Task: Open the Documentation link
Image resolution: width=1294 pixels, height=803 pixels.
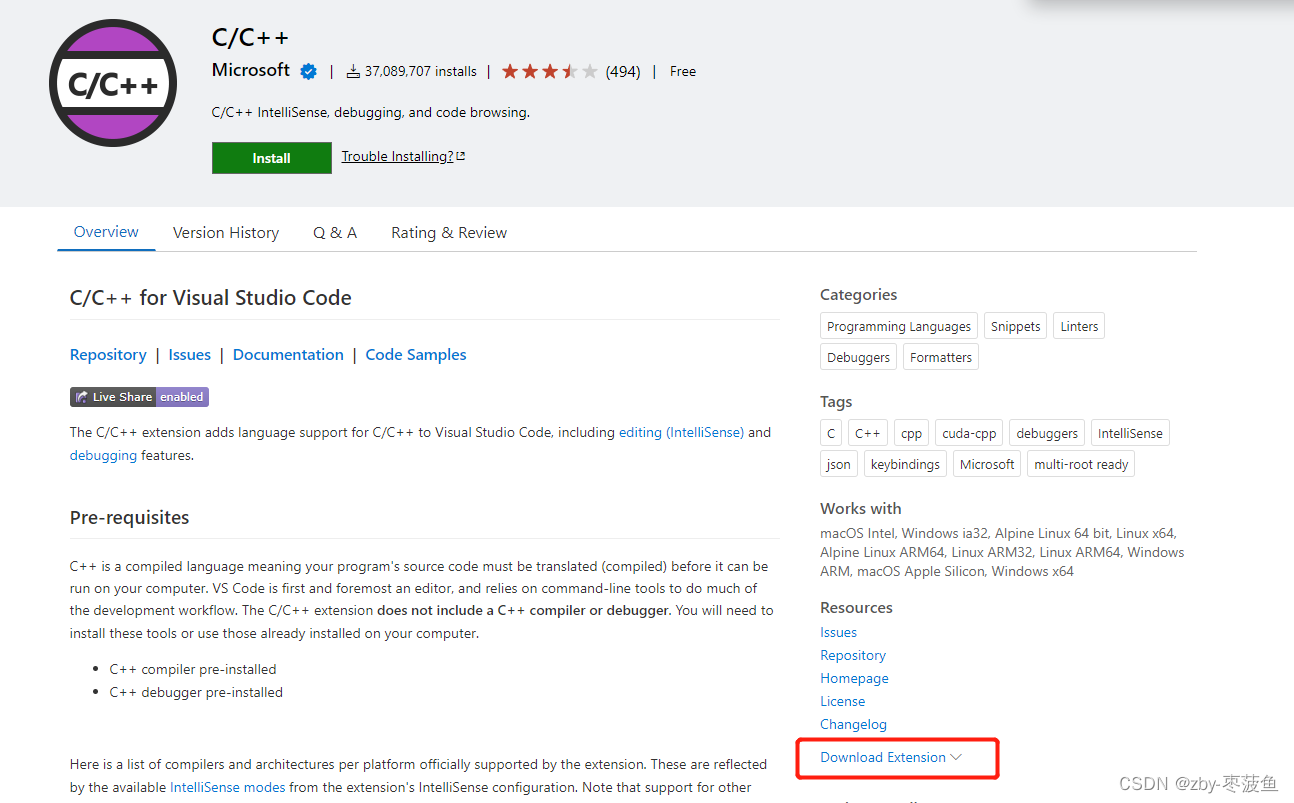Action: pos(288,355)
